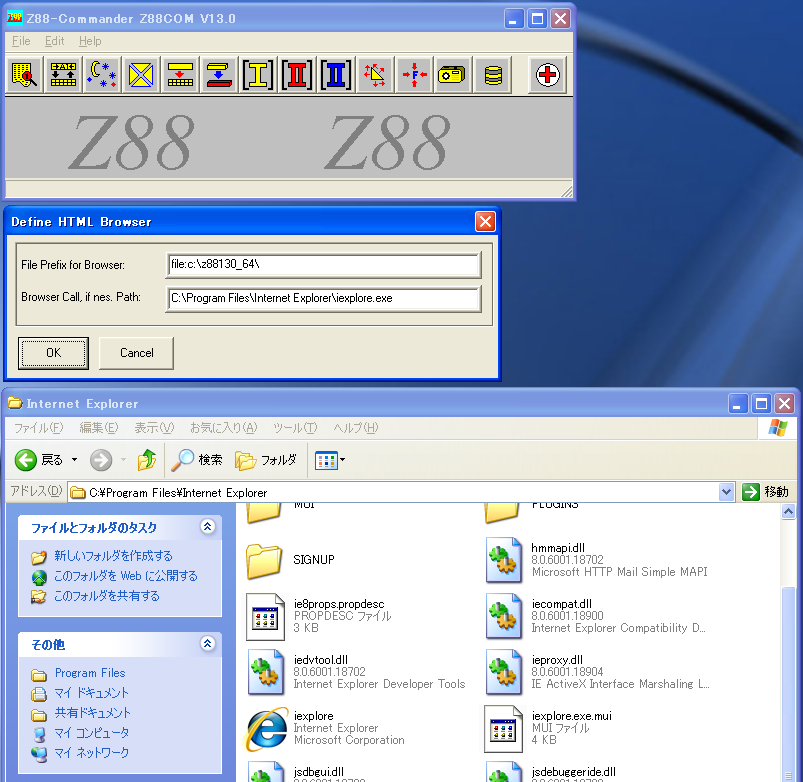The width and height of the screenshot is (803, 782).
Task: Open the ヘルプ(H) menu in Explorer
Action: (x=355, y=428)
